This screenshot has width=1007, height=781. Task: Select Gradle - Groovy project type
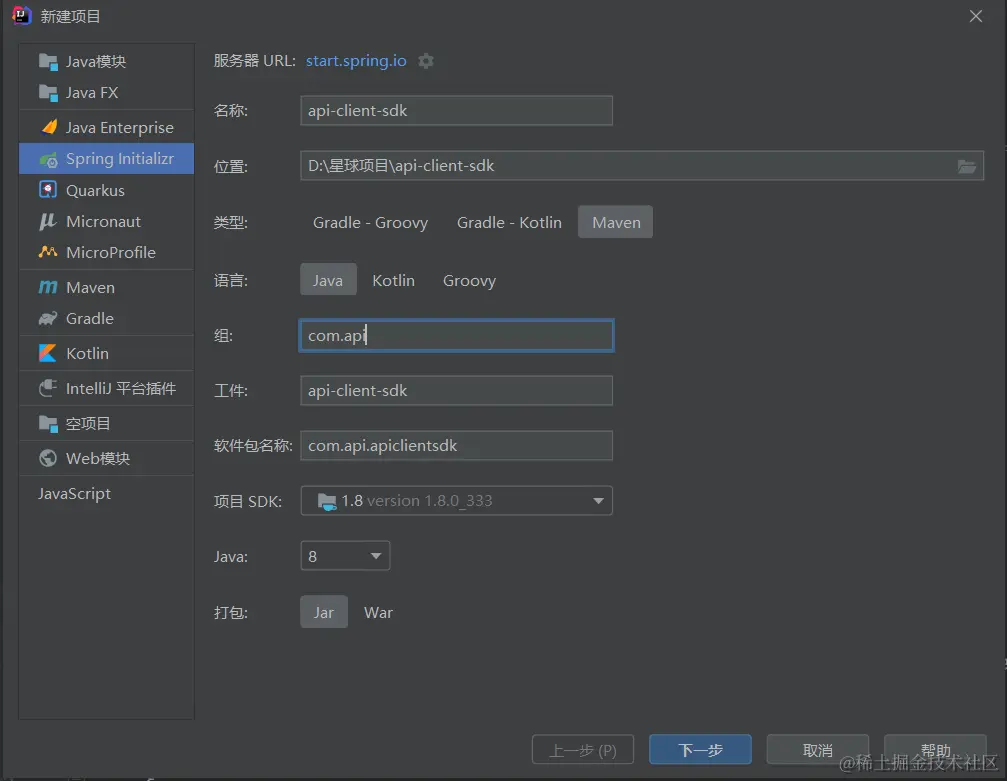pyautogui.click(x=371, y=222)
